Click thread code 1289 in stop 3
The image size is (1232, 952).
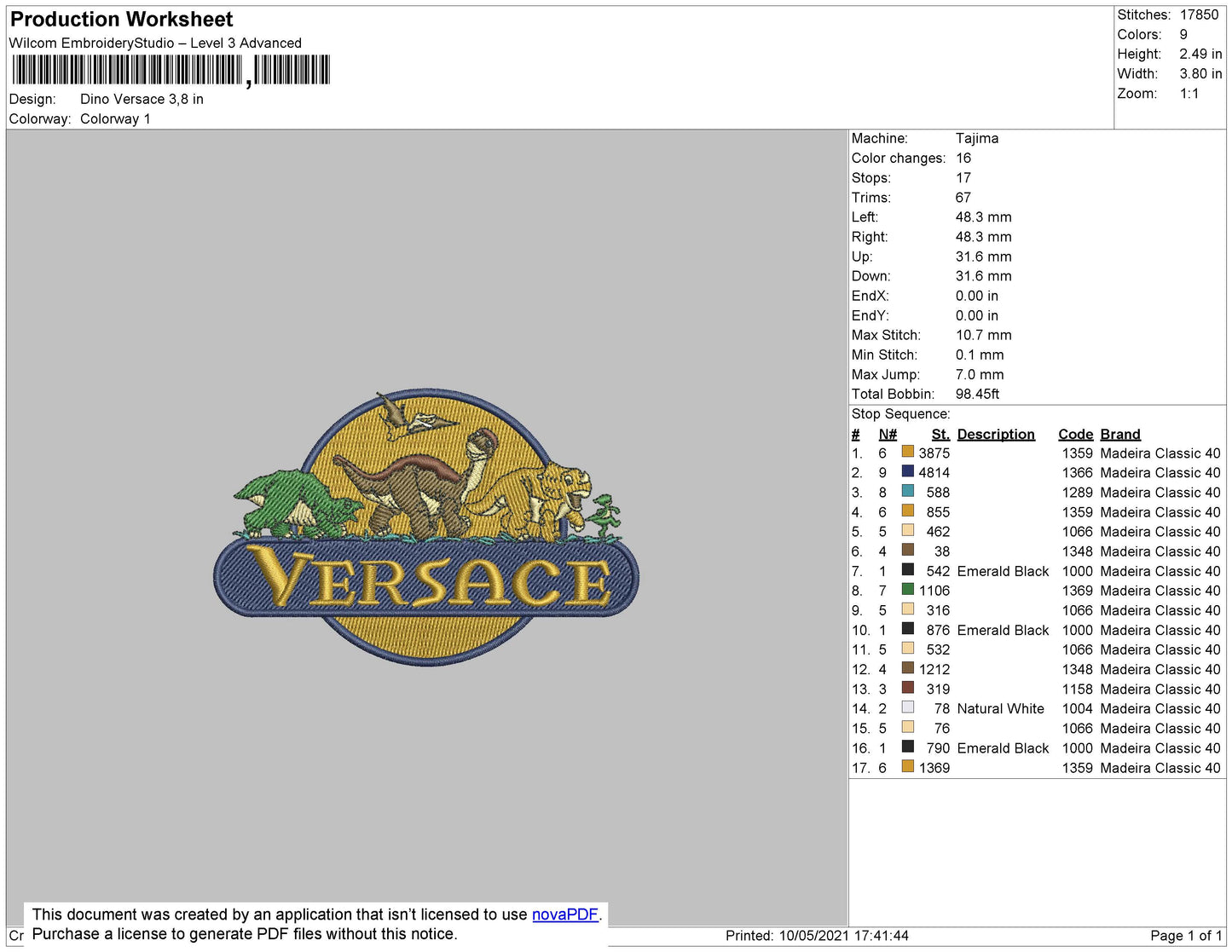tap(1078, 492)
